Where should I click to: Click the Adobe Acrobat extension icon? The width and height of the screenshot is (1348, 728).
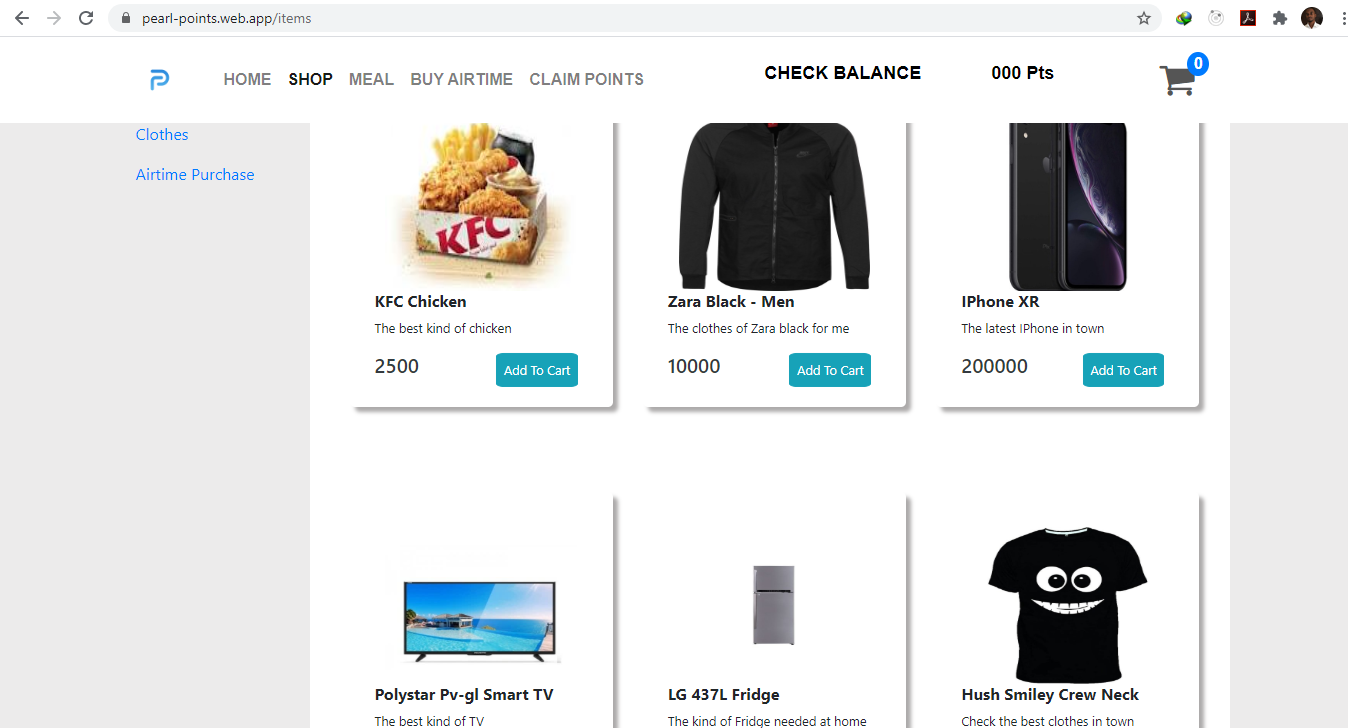[x=1248, y=18]
